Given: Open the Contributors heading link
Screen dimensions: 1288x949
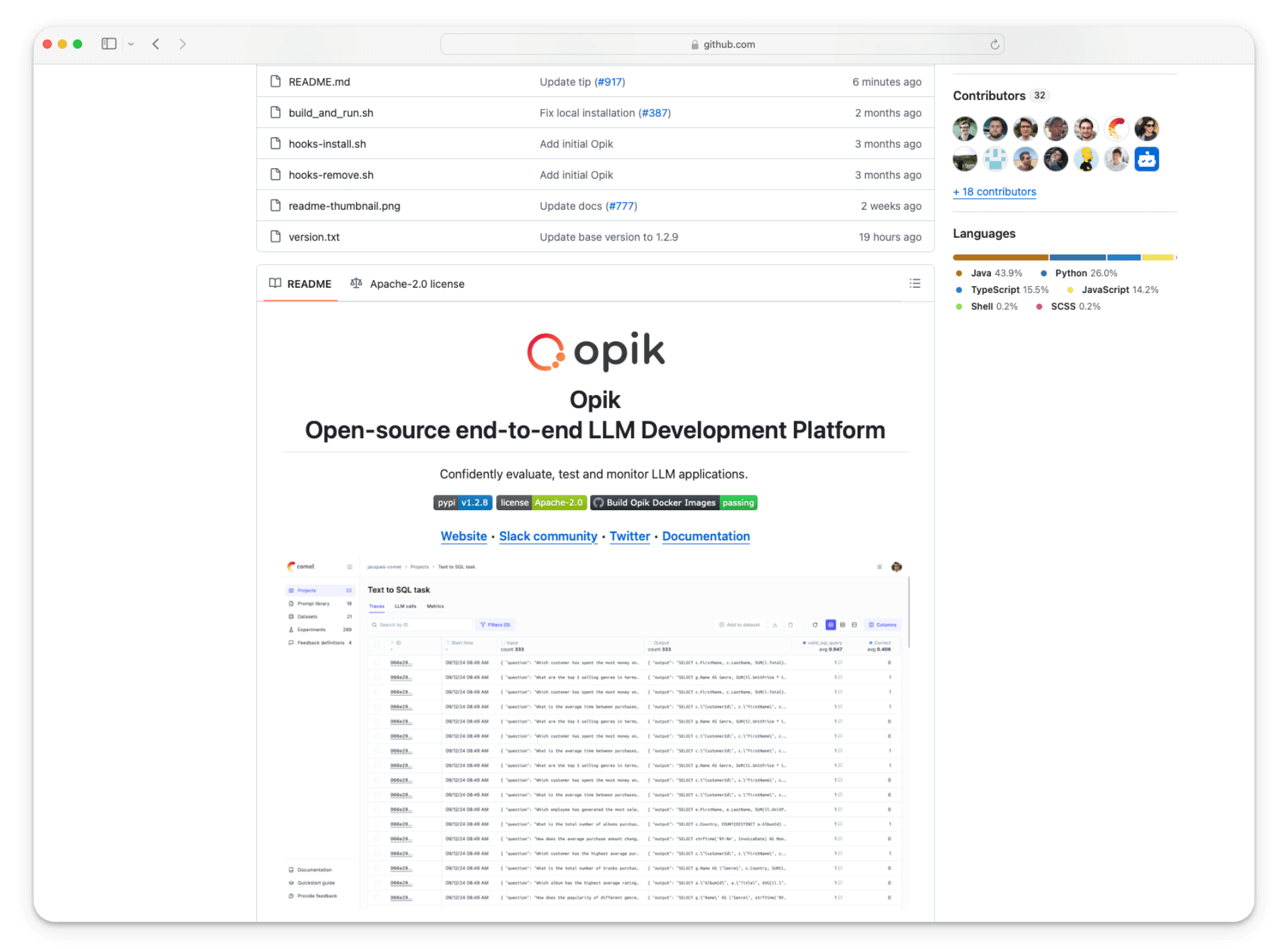Looking at the screenshot, I should (x=989, y=95).
